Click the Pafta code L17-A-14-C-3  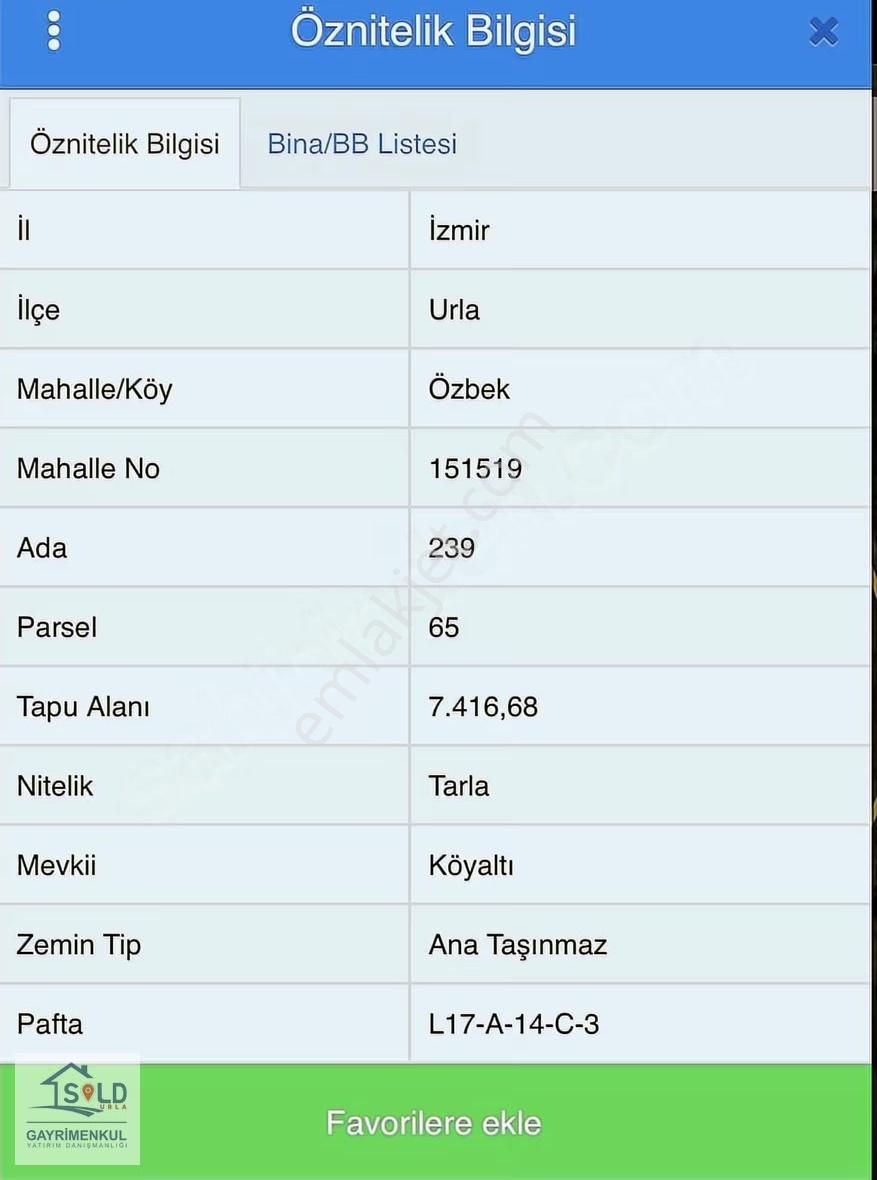tap(514, 1024)
